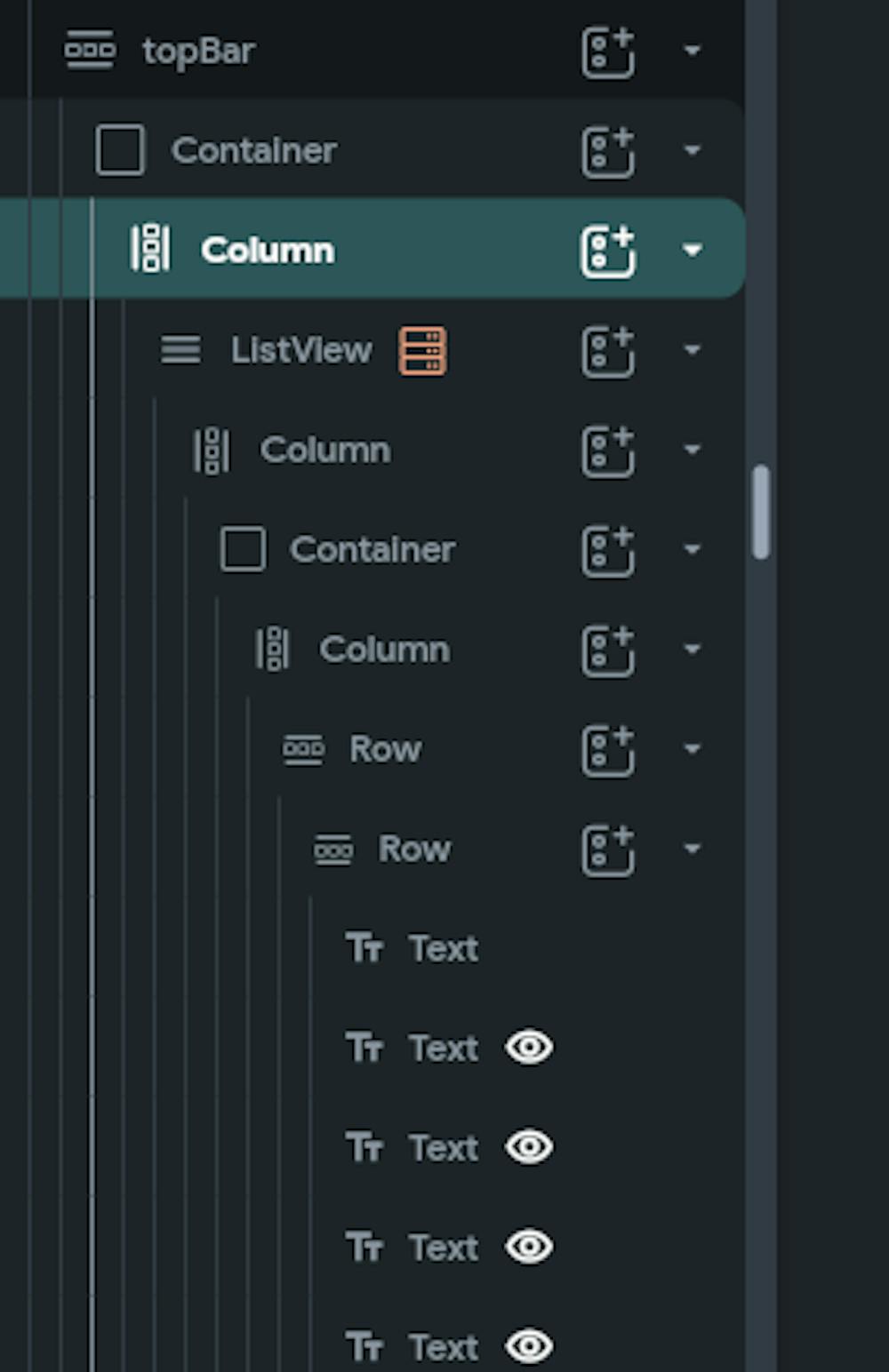Screen dimensions: 889x1372
Task: Click the add-widget icon beside ListView
Action: [x=608, y=351]
